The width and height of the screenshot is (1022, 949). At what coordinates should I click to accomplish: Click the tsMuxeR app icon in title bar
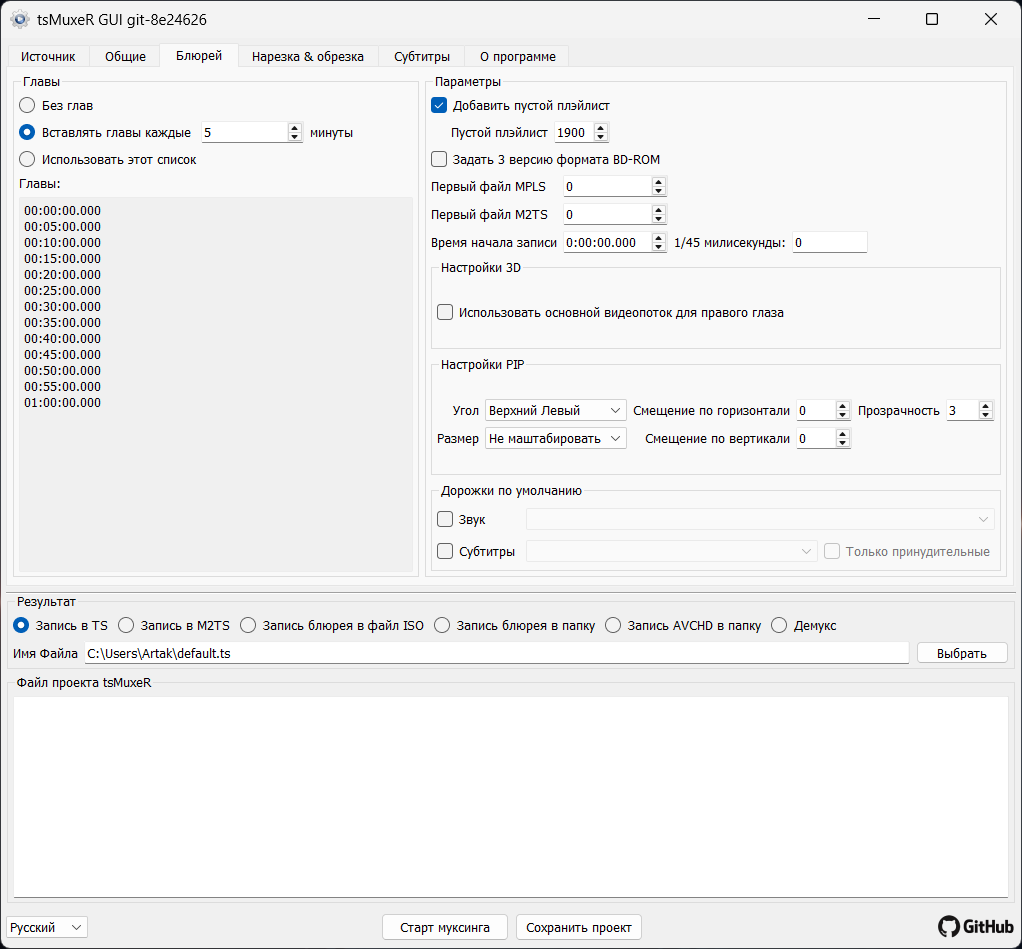pyautogui.click(x=20, y=20)
